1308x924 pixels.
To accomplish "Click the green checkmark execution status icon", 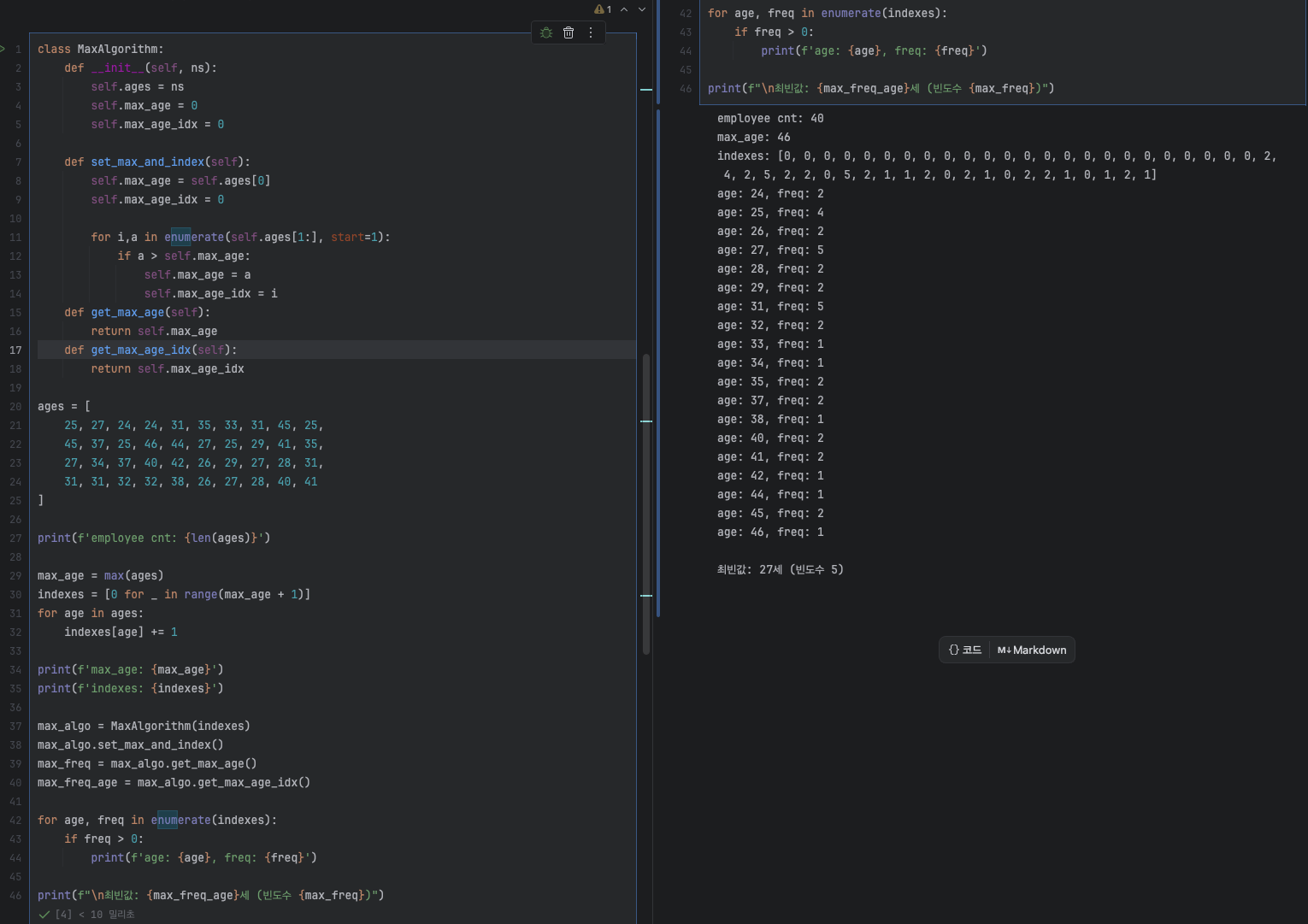I will pyautogui.click(x=44, y=915).
